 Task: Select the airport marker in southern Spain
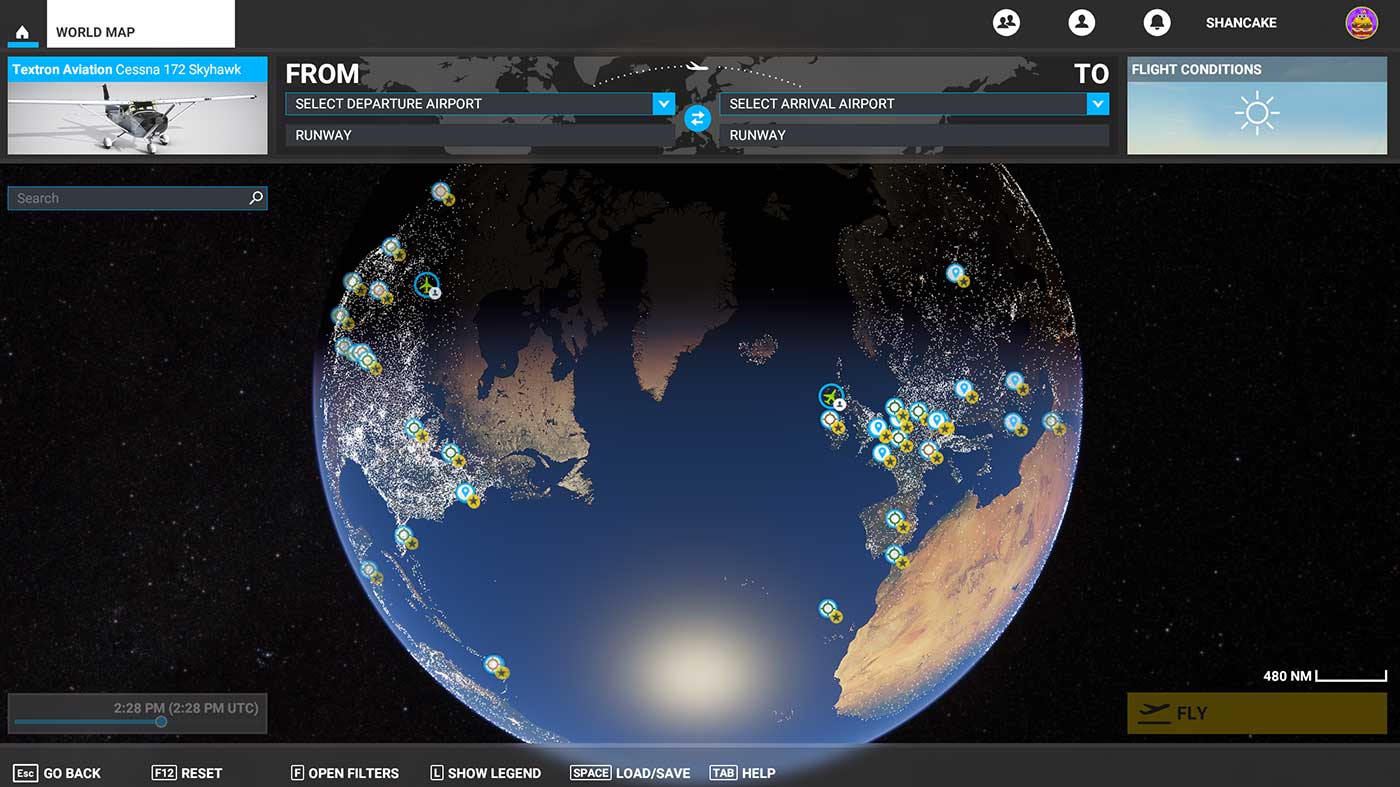point(895,519)
